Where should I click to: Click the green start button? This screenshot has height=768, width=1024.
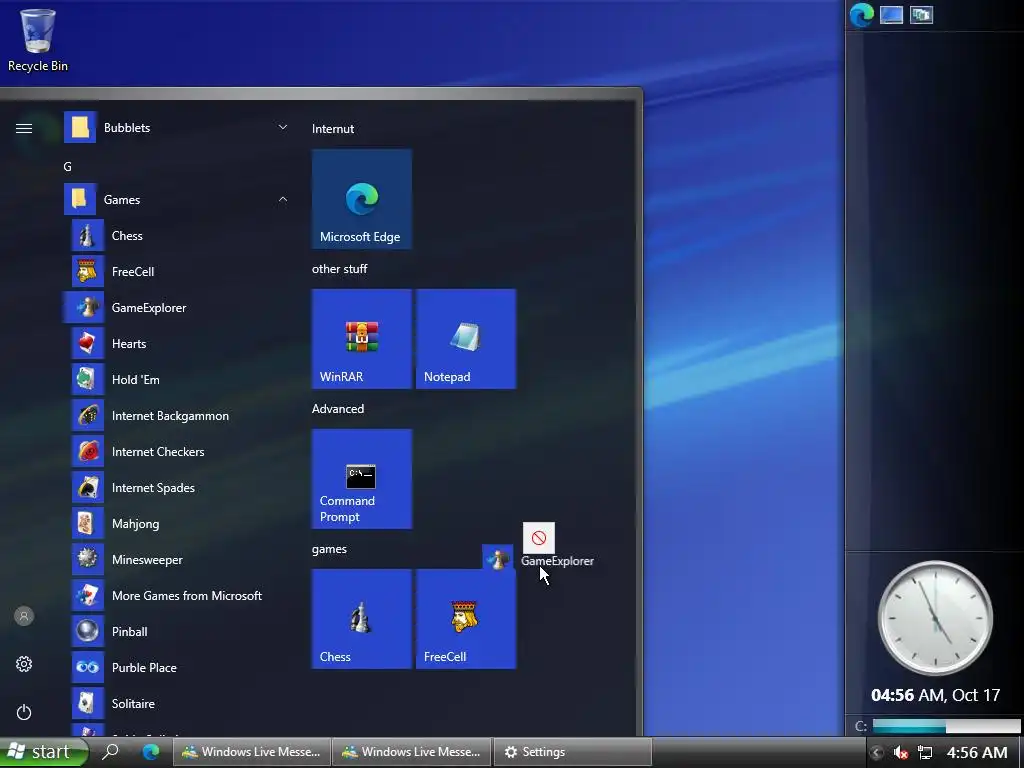(x=43, y=752)
